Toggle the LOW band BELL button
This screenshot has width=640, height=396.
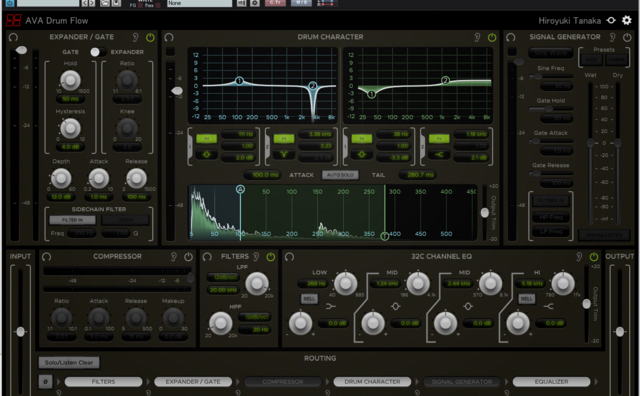coord(309,299)
